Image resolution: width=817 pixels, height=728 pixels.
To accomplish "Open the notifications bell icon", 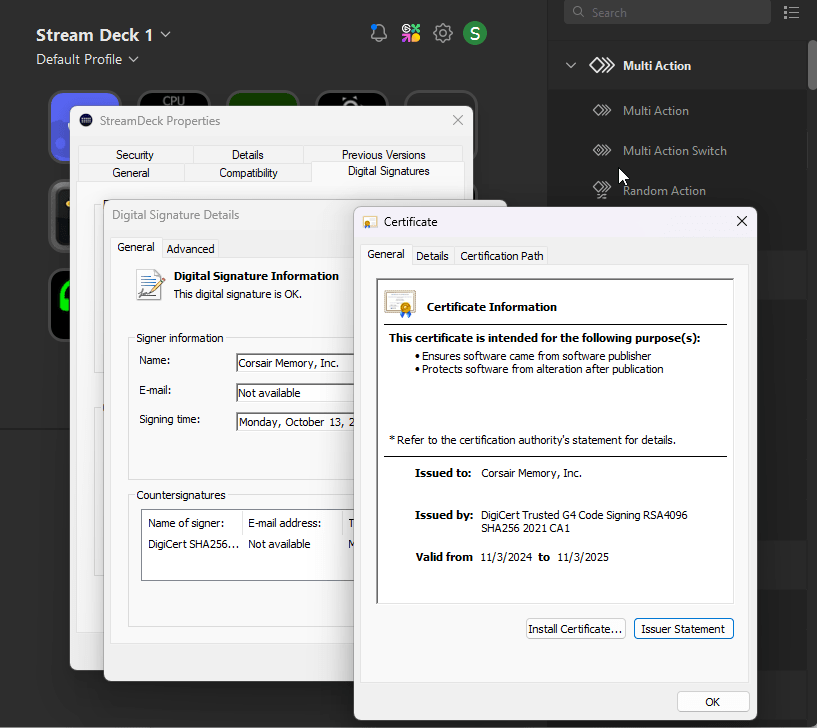I will [x=379, y=33].
